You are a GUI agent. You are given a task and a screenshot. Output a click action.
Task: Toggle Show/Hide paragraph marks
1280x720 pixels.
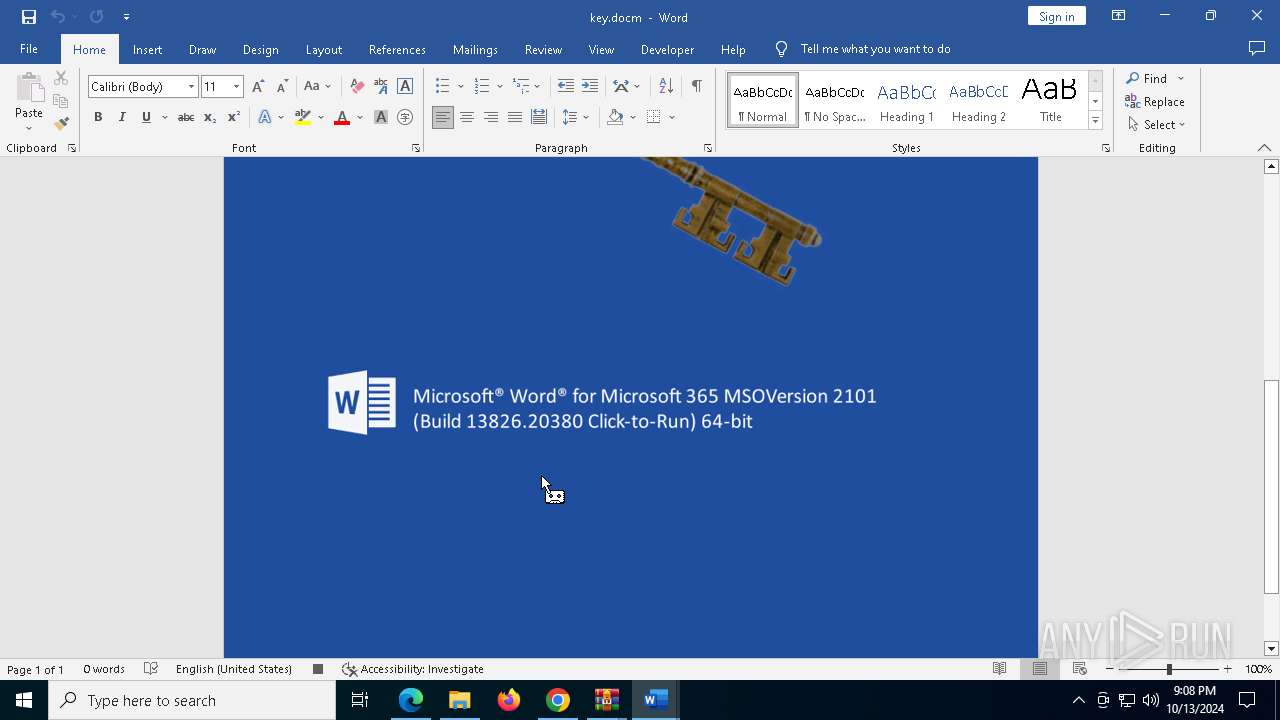tap(697, 87)
